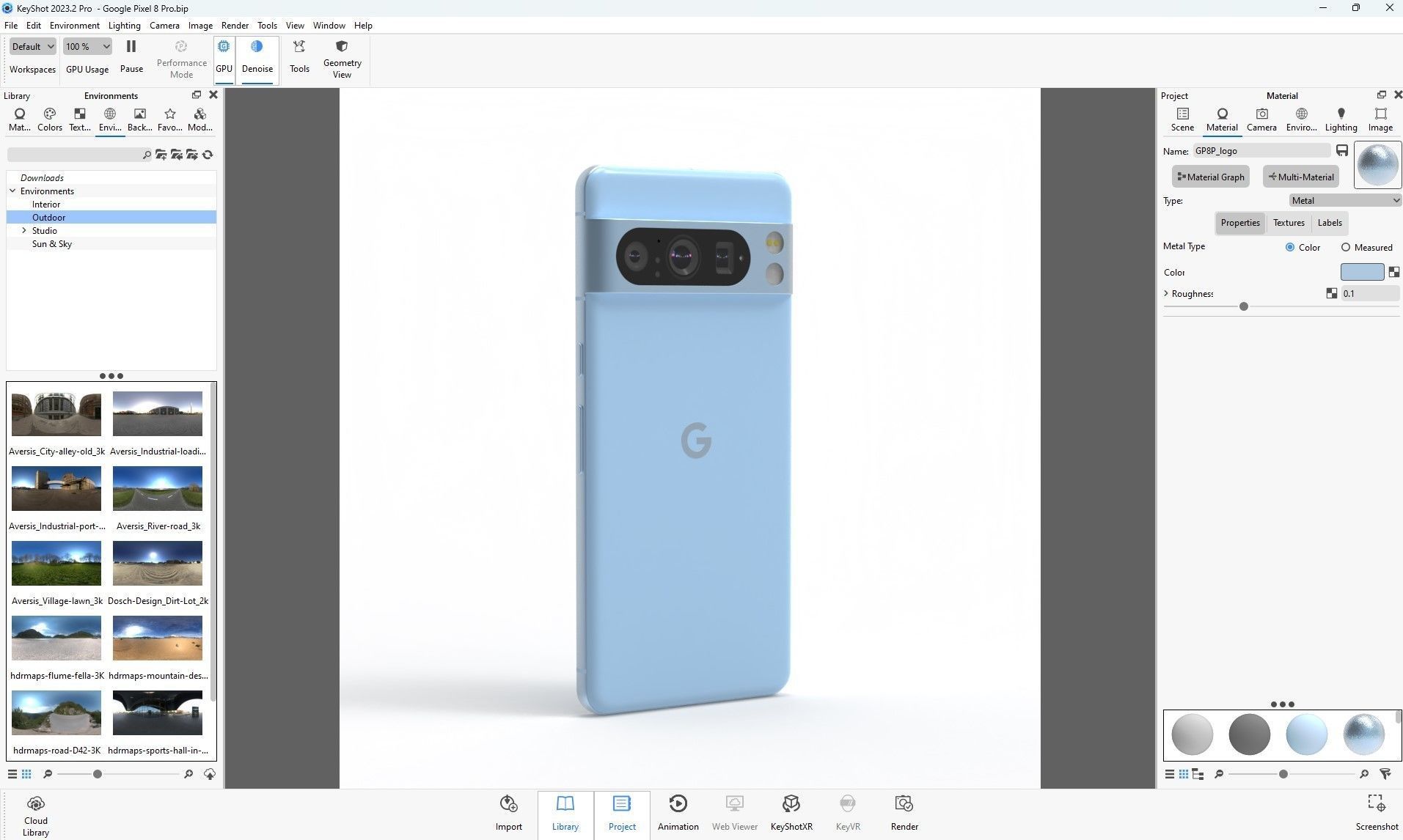Open the Image tab in Project panel
The image size is (1403, 840).
(1380, 119)
